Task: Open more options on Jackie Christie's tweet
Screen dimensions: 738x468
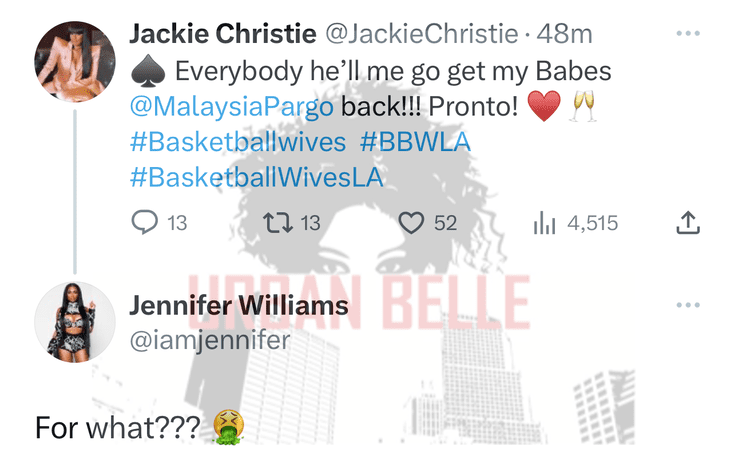Action: pyautogui.click(x=688, y=33)
